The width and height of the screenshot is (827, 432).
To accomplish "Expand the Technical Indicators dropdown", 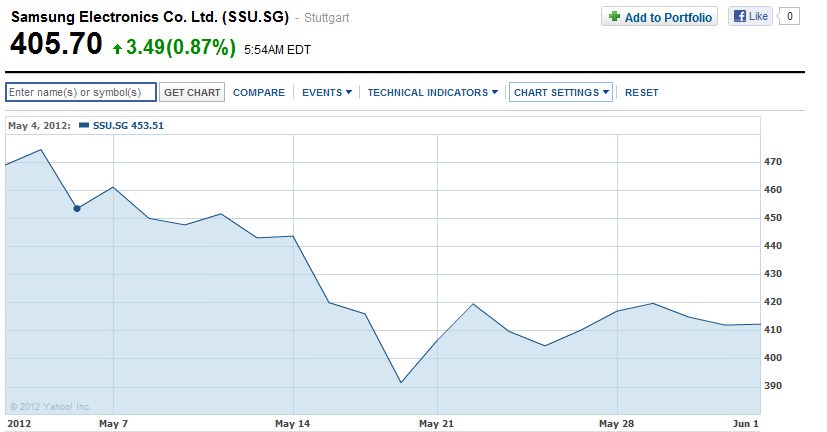I will [x=432, y=92].
